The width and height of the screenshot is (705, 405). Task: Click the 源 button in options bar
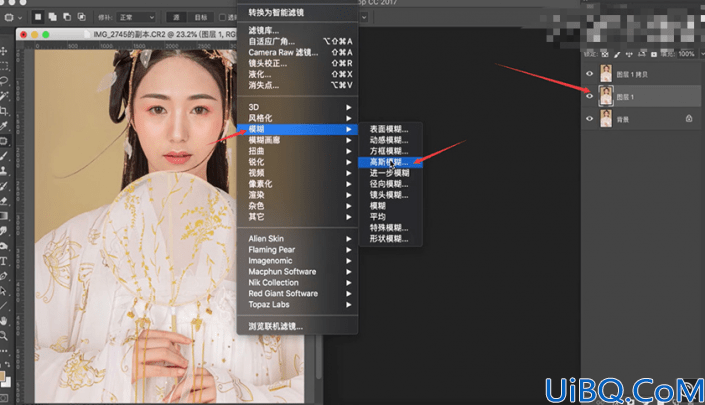176,17
